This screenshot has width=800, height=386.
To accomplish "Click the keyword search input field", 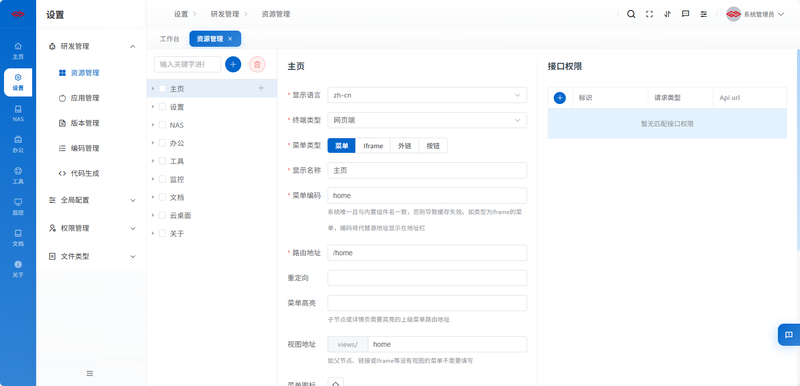I will pyautogui.click(x=187, y=64).
